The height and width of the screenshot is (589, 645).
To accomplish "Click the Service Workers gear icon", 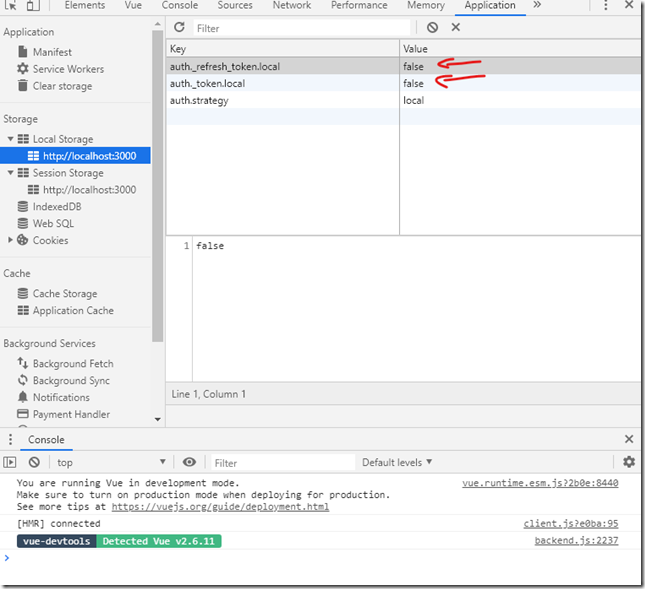I will coord(23,68).
